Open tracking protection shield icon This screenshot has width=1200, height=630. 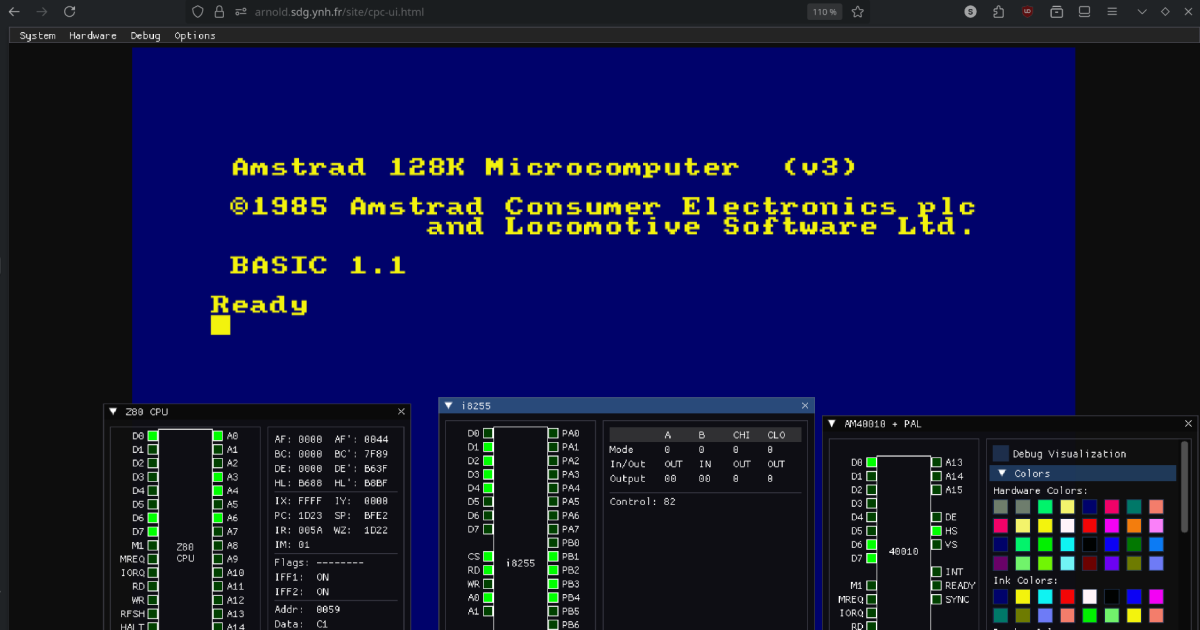[x=198, y=12]
